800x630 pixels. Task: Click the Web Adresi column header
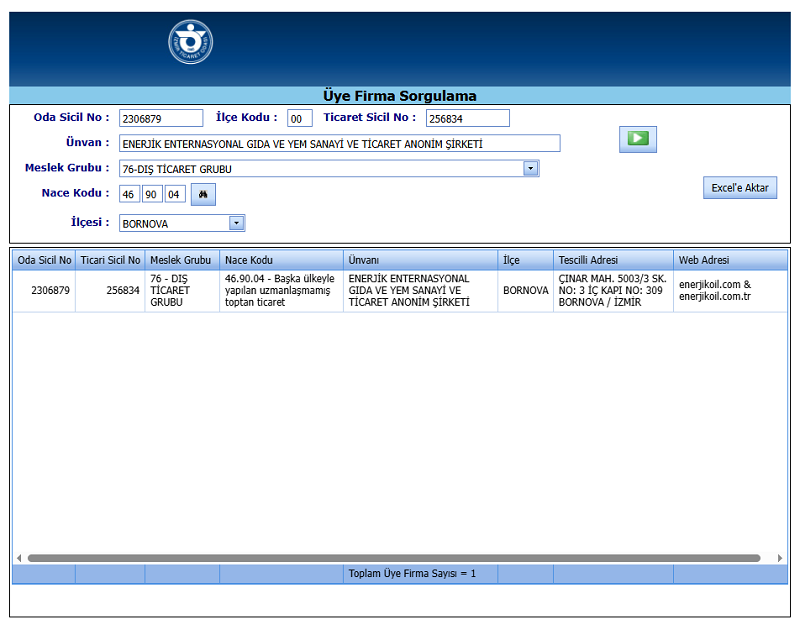730,260
